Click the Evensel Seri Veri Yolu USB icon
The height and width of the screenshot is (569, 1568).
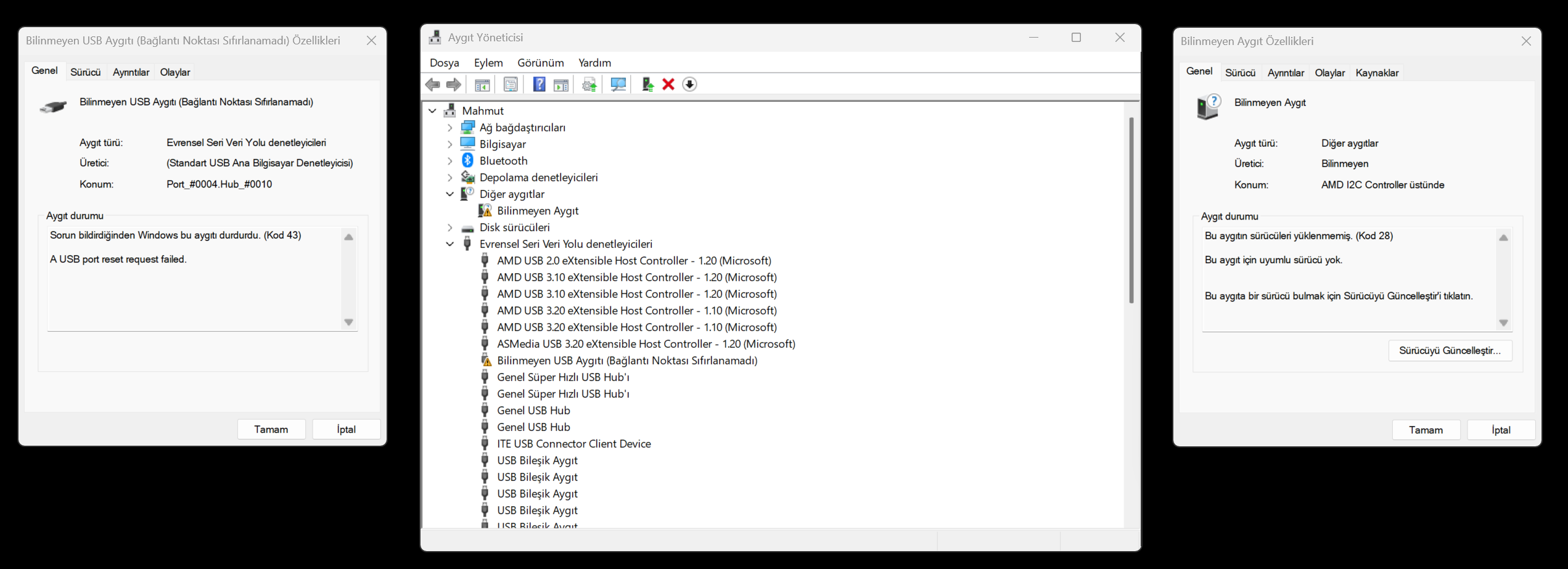(467, 244)
